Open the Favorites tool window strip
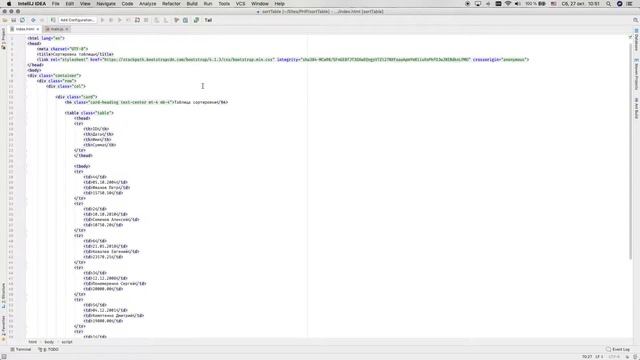640x360 pixels. 3,327
